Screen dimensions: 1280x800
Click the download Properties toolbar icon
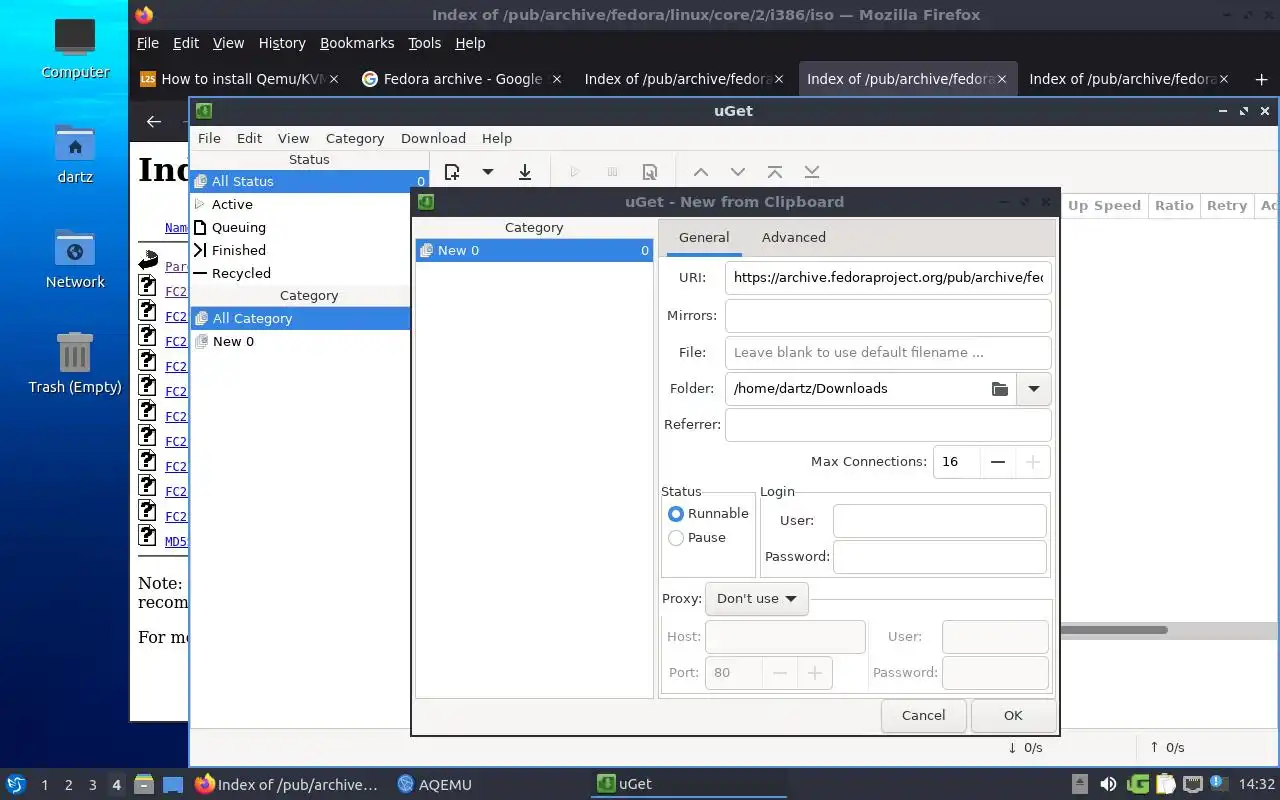pos(650,172)
